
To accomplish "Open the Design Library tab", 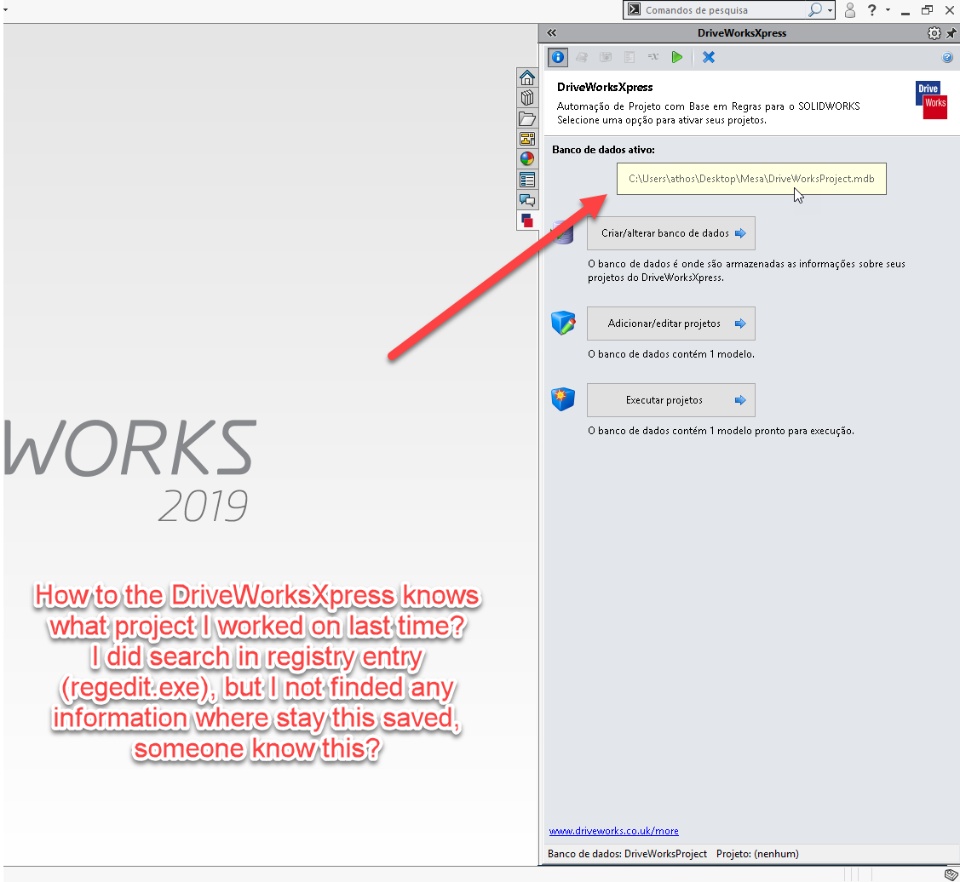I will click(527, 98).
